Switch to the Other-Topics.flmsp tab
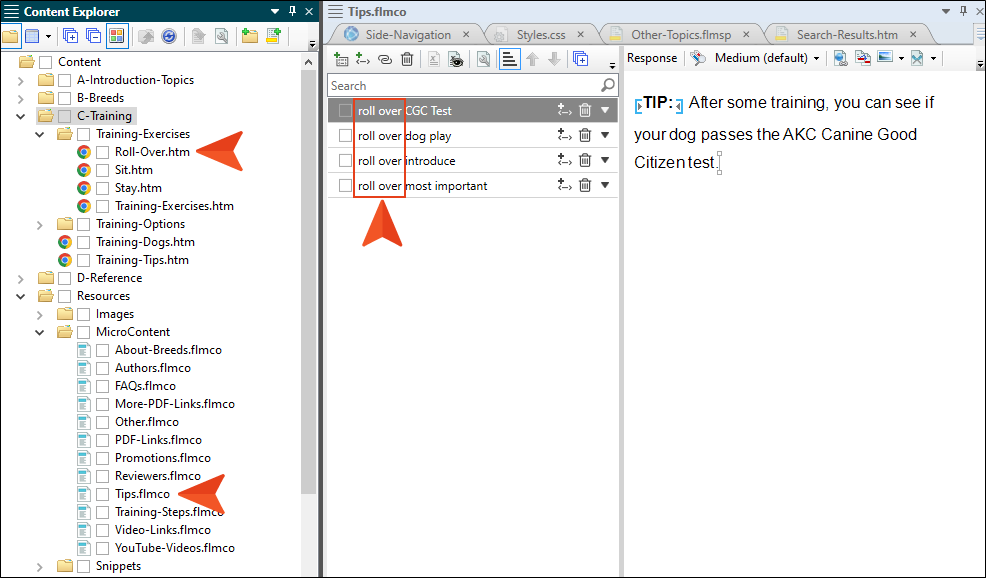This screenshot has height=578, width=986. tap(681, 35)
